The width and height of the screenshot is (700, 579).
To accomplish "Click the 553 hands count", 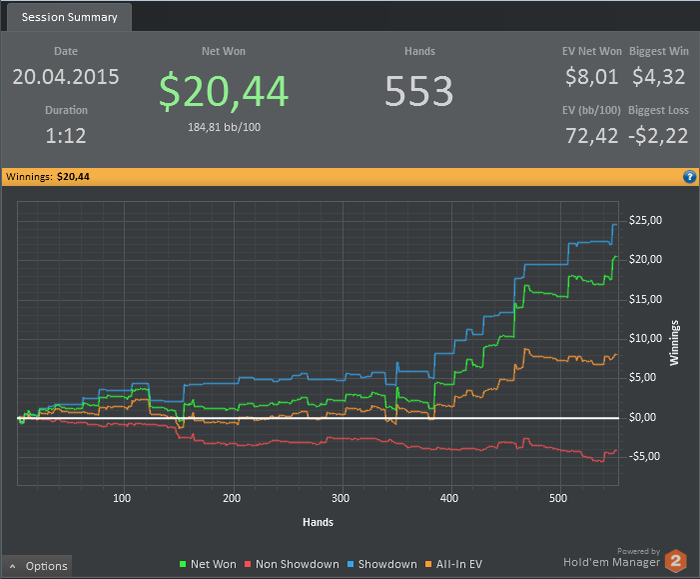I will click(419, 91).
